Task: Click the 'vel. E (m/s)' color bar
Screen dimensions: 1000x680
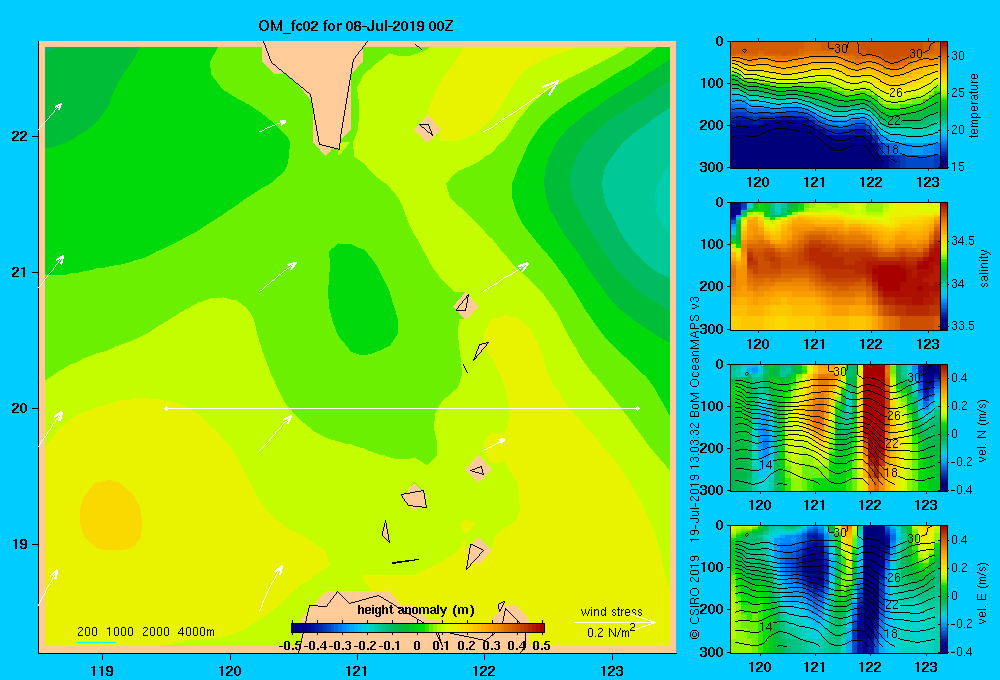Action: click(x=944, y=589)
